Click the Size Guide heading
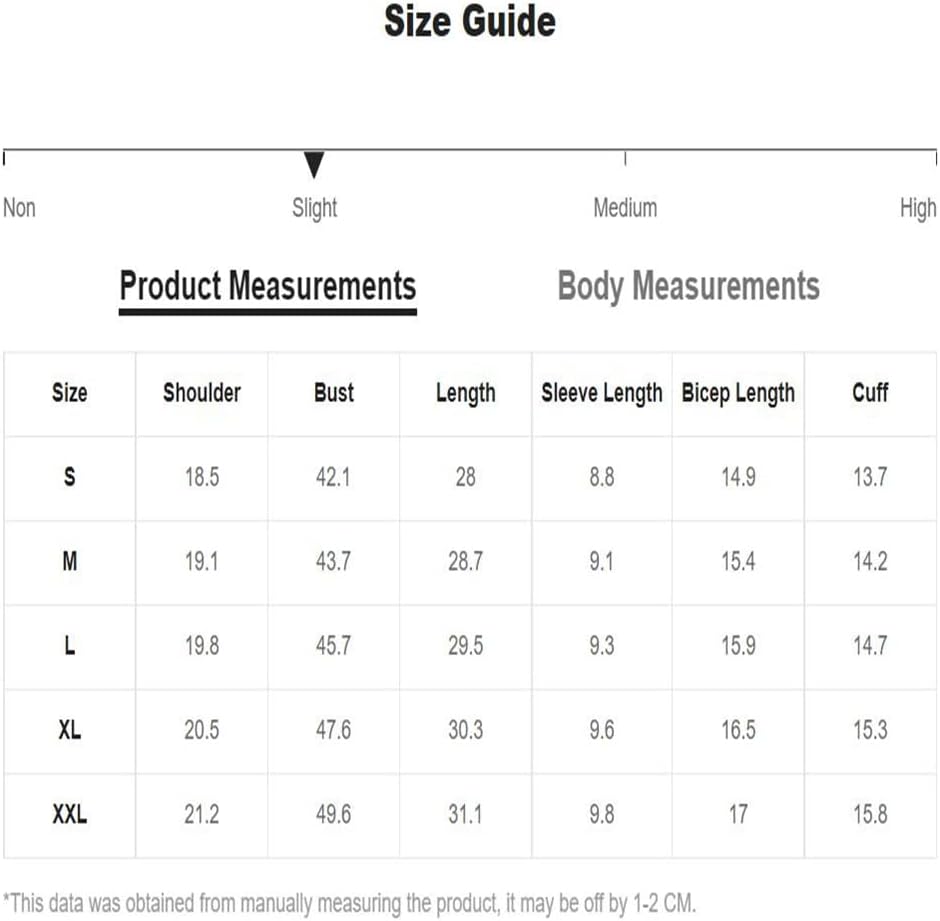The height and width of the screenshot is (921, 940). coord(470,21)
